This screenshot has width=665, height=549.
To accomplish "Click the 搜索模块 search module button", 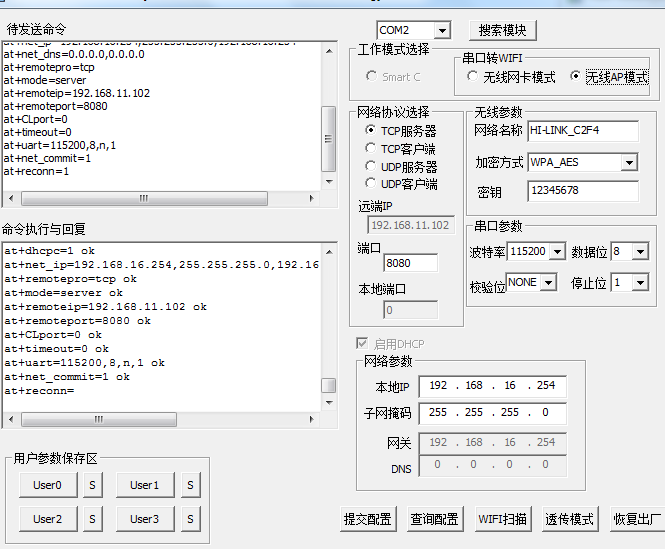I will tap(504, 30).
